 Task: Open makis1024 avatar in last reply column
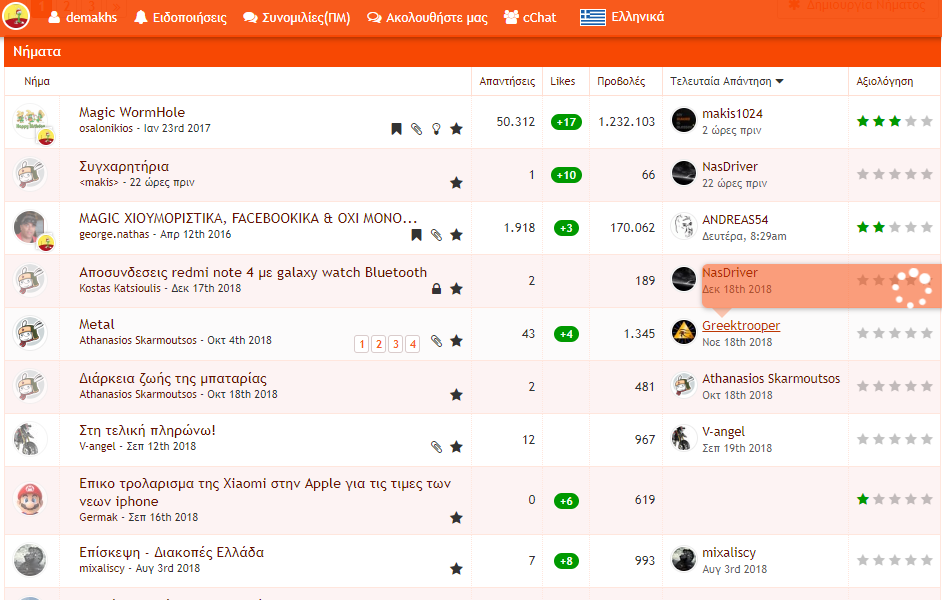tap(684, 120)
